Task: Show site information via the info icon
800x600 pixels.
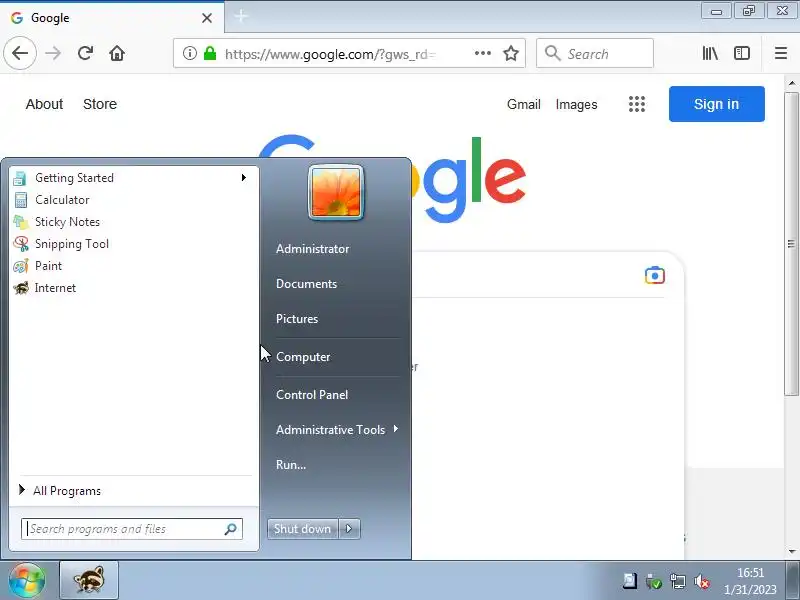Action: pos(190,53)
